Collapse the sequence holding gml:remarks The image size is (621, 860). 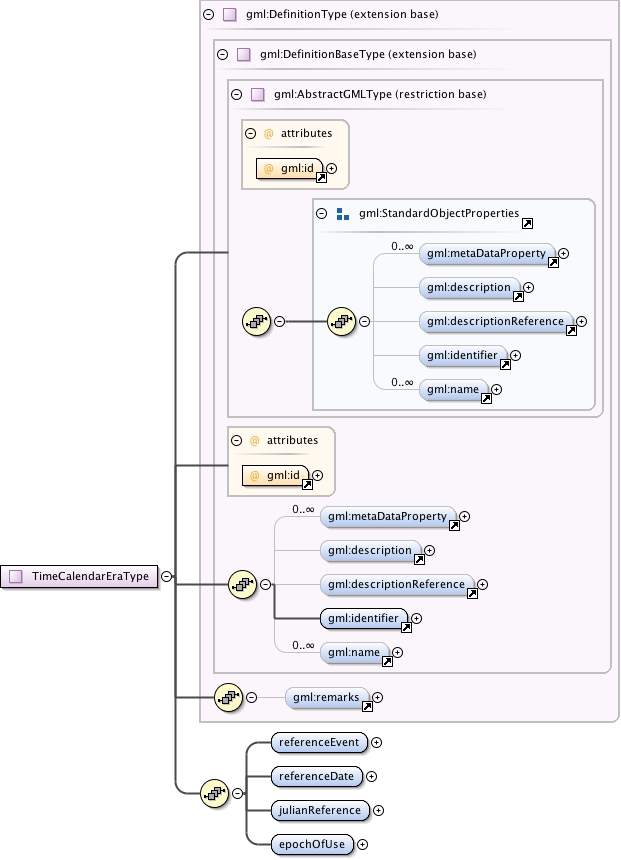pos(251,698)
